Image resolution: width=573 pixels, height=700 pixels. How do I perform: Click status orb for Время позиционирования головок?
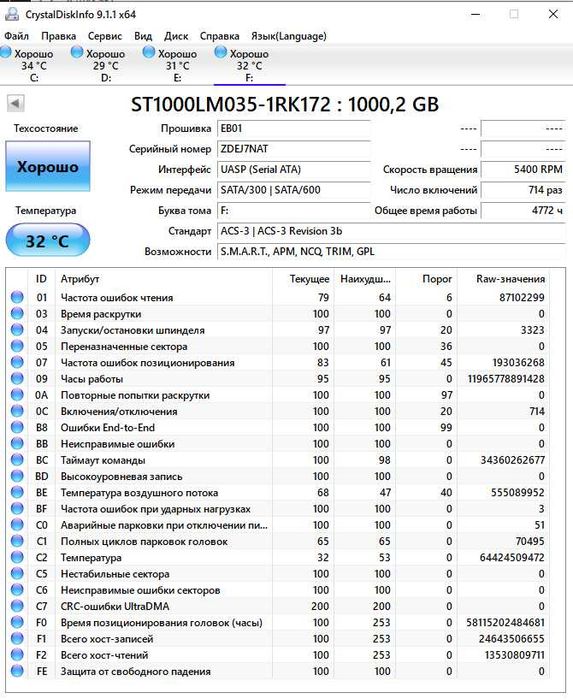[x=17, y=622]
